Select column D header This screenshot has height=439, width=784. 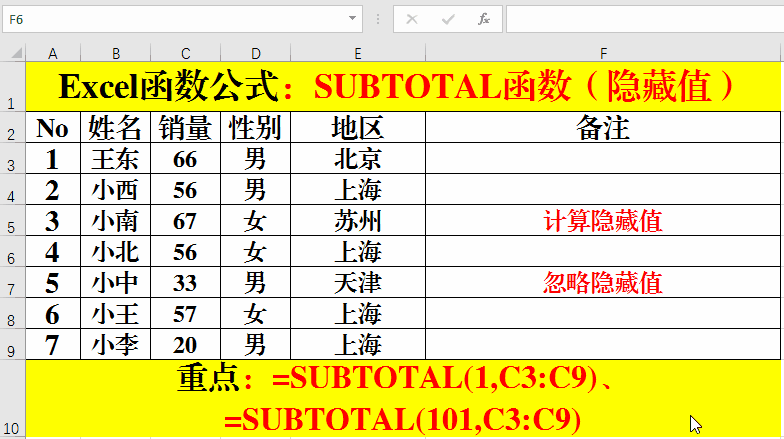coord(256,53)
